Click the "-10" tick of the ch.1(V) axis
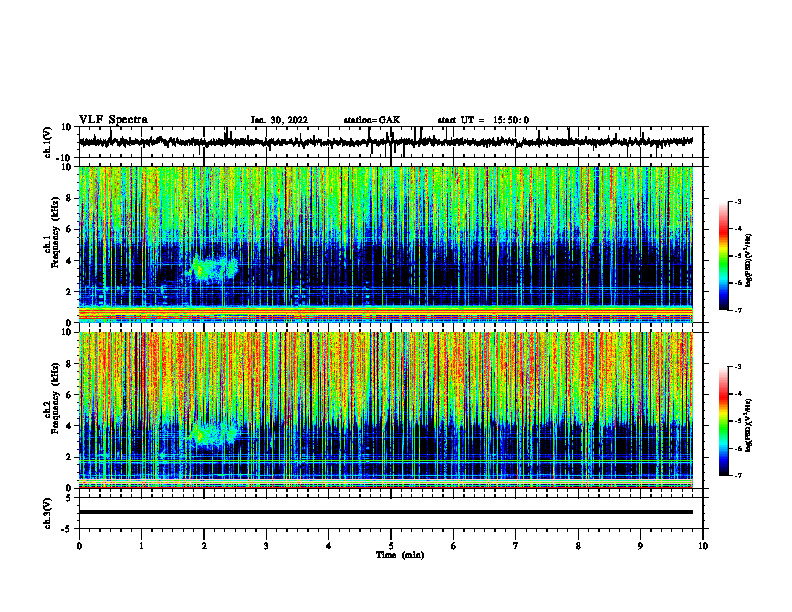This screenshot has height=612, width=792. [65, 158]
